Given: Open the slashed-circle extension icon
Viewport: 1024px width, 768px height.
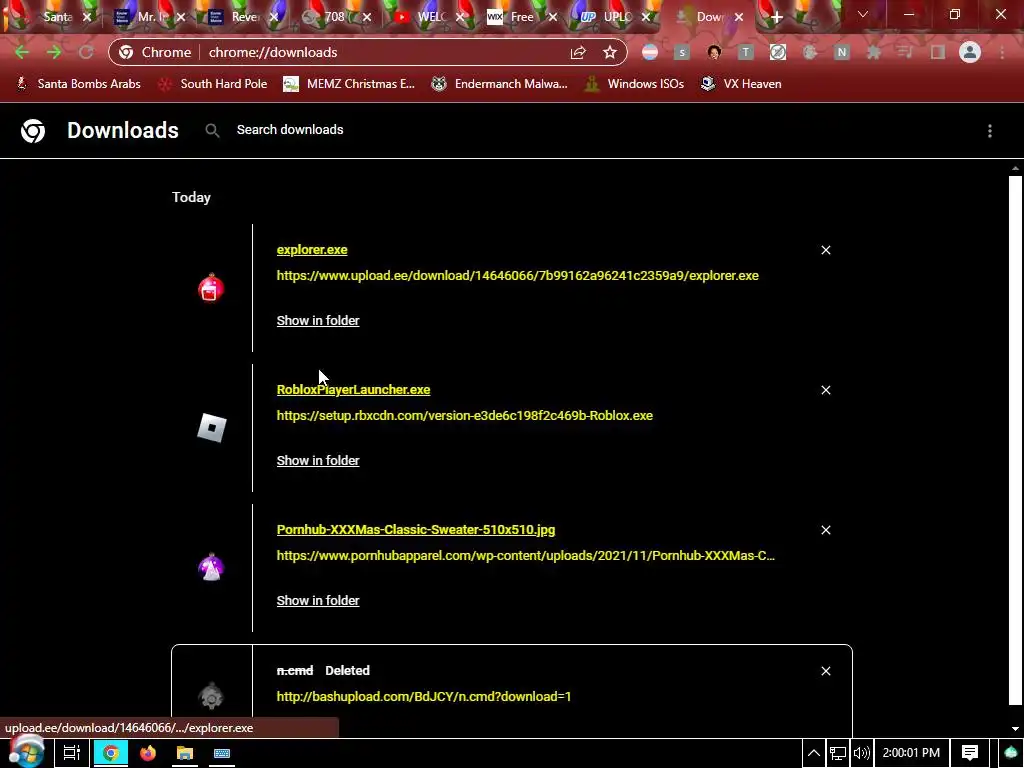Looking at the screenshot, I should [778, 52].
